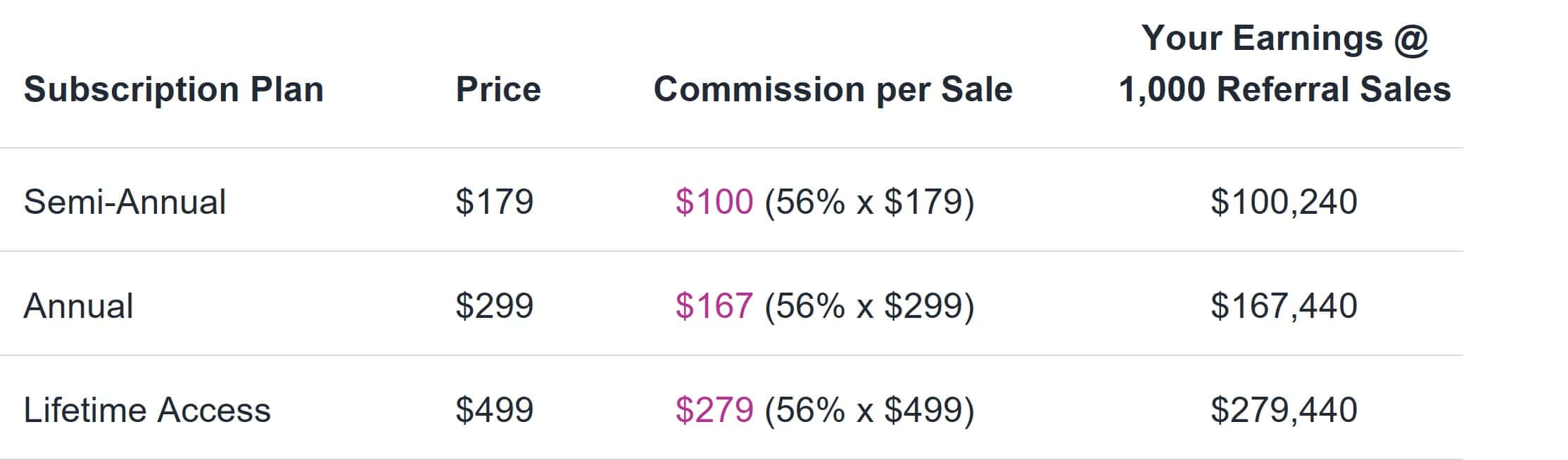Click the $167,440 earnings value
The image size is (1568, 460).
[x=1284, y=306]
